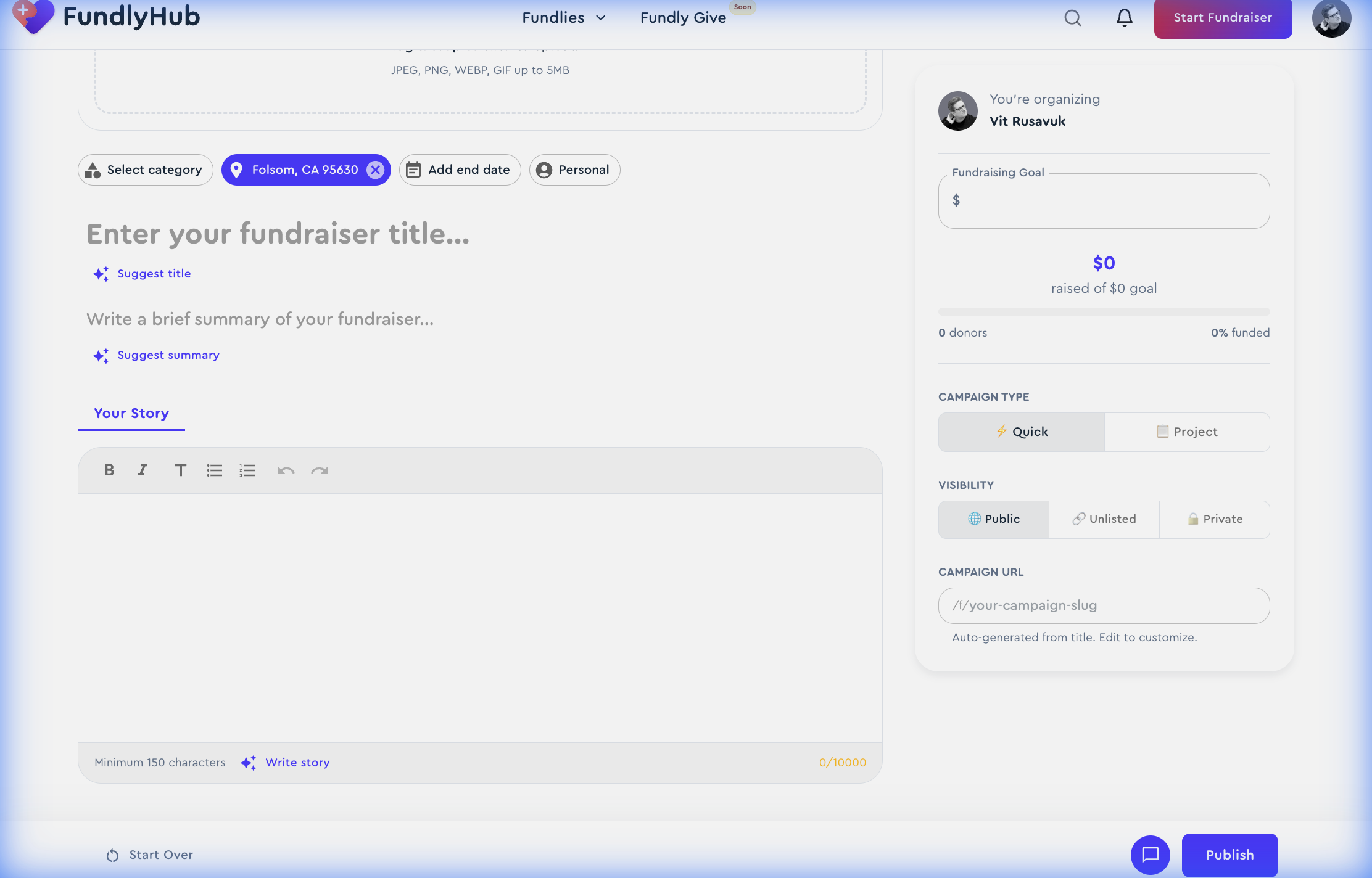Set visibility to Unlisted
1372x878 pixels.
pyautogui.click(x=1104, y=519)
